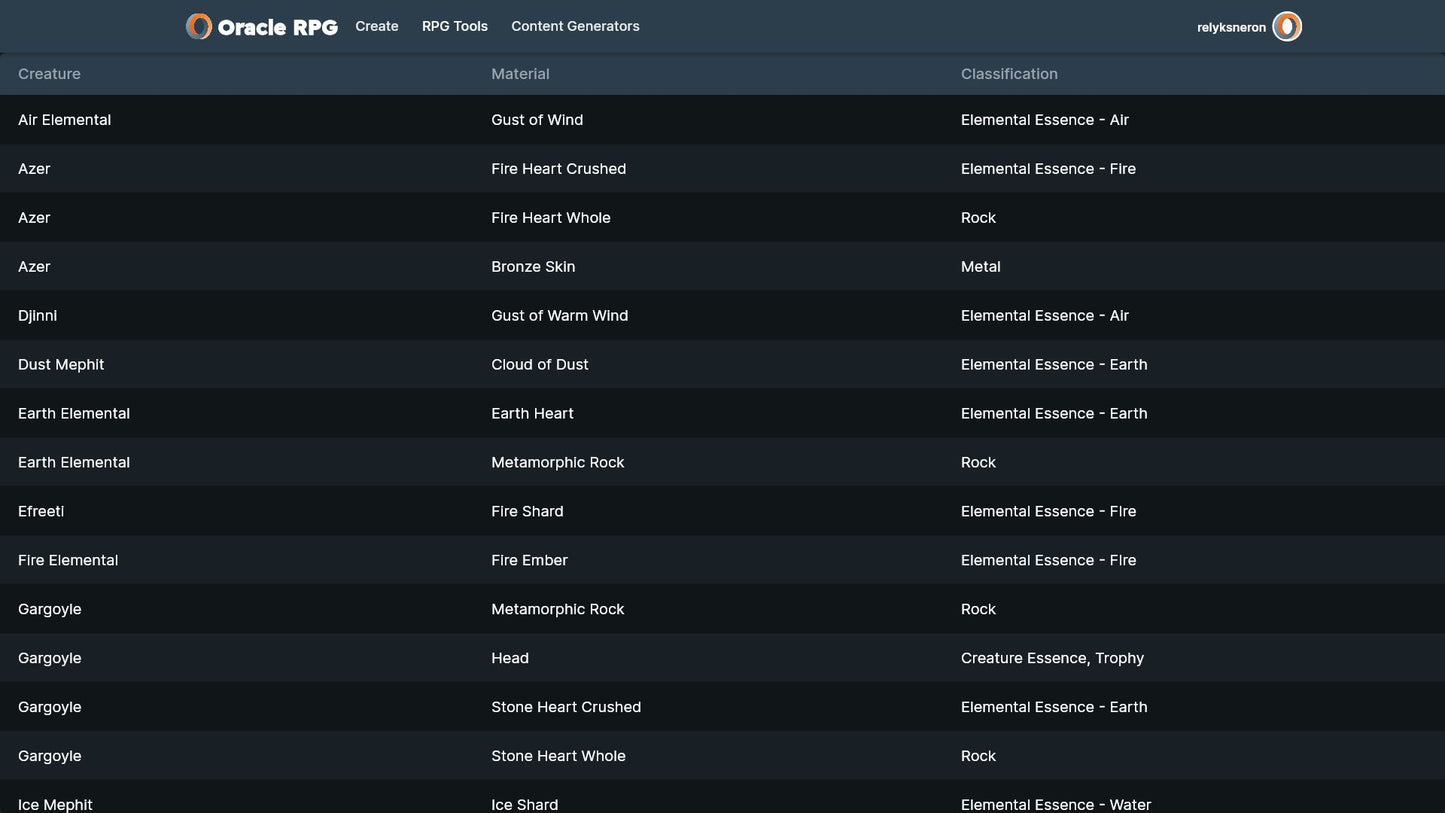1445x813 pixels.
Task: Expand the RPG Tools menu
Action: tap(455, 27)
